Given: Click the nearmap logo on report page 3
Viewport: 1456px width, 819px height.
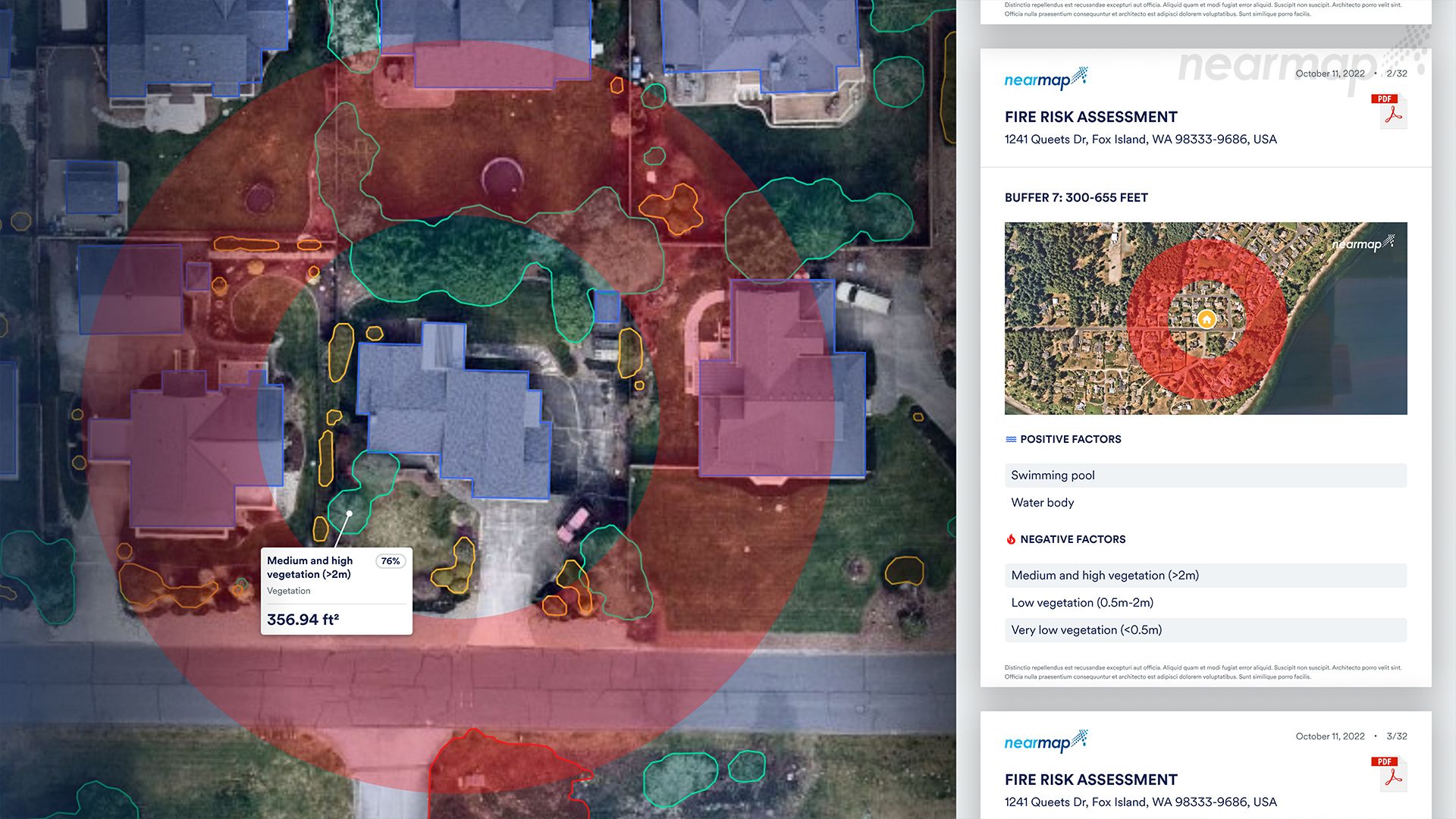Looking at the screenshot, I should pos(1046,742).
